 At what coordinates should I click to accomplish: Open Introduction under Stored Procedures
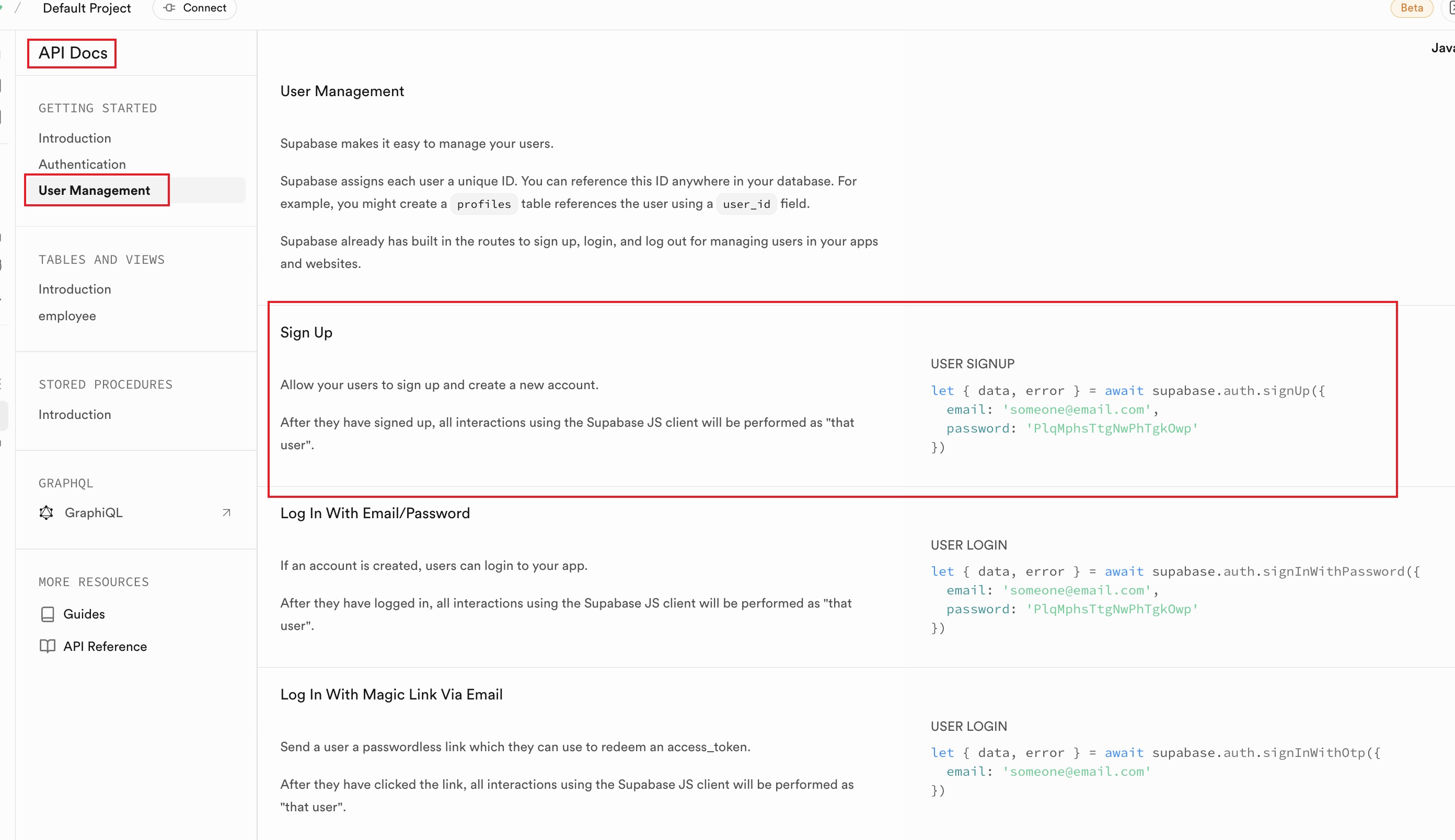[x=75, y=415]
